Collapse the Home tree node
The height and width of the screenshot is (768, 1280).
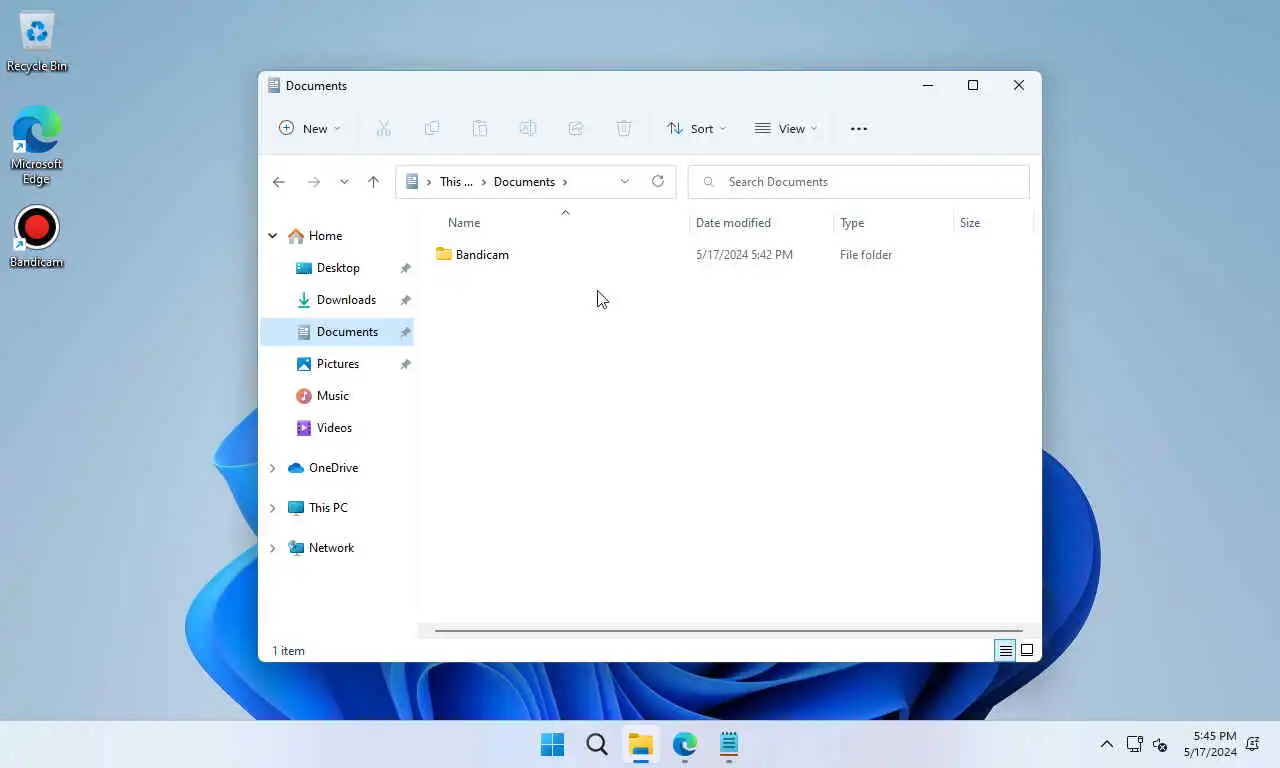tap(272, 236)
